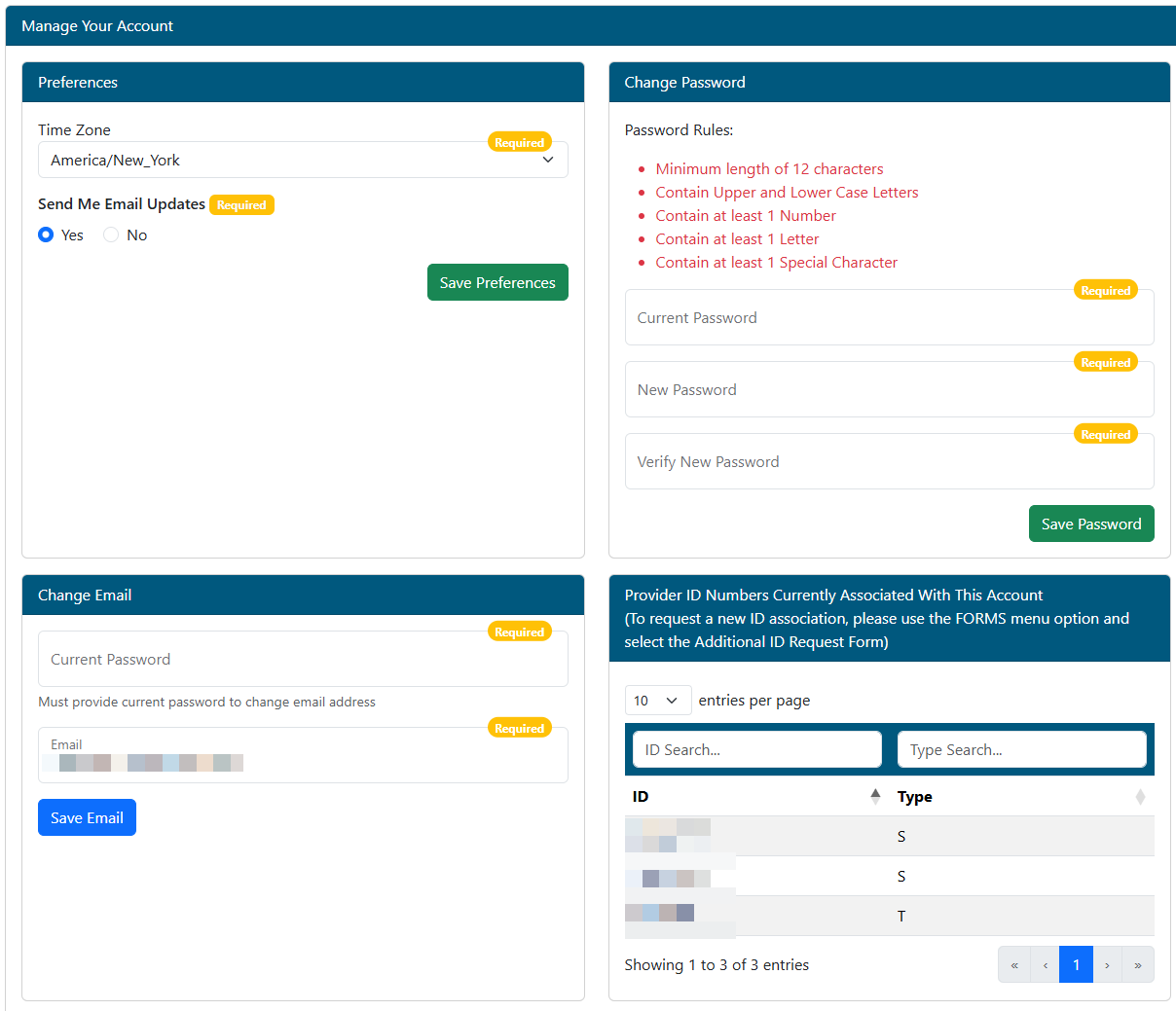Click the Save Preferences button
Viewport: 1176px width, 1011px height.
[x=497, y=283]
